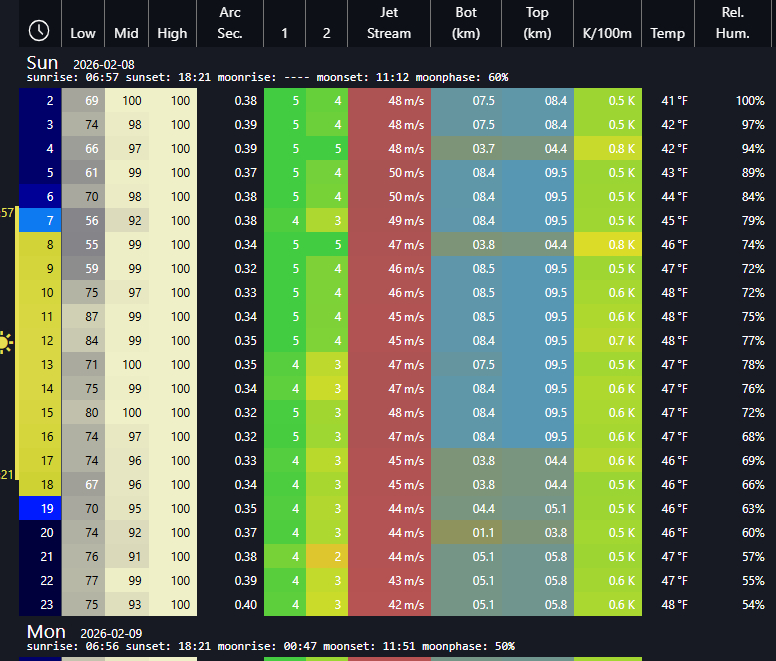Click the High clouds column header
Screen dimensions: 776x661
[x=172, y=33]
